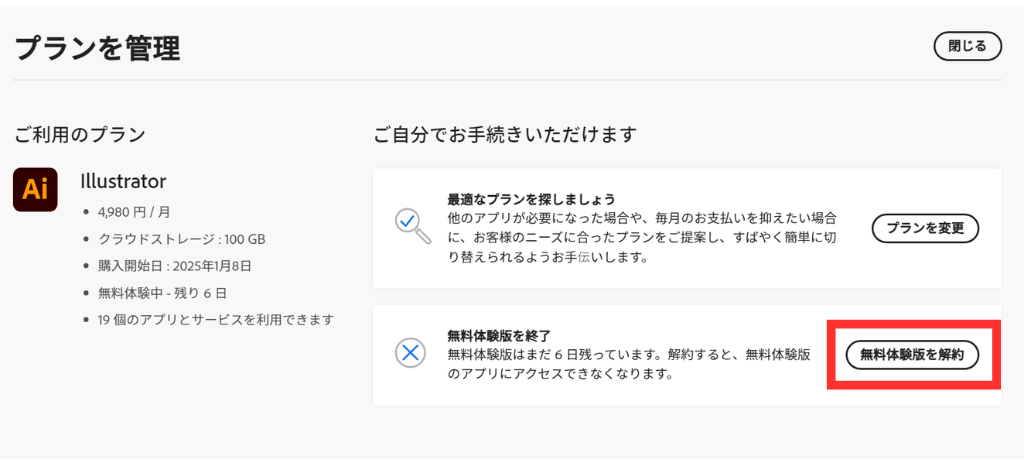This screenshot has height=463, width=1024.
Task: Click the trial cancellation warning description
Action: pos(628,365)
